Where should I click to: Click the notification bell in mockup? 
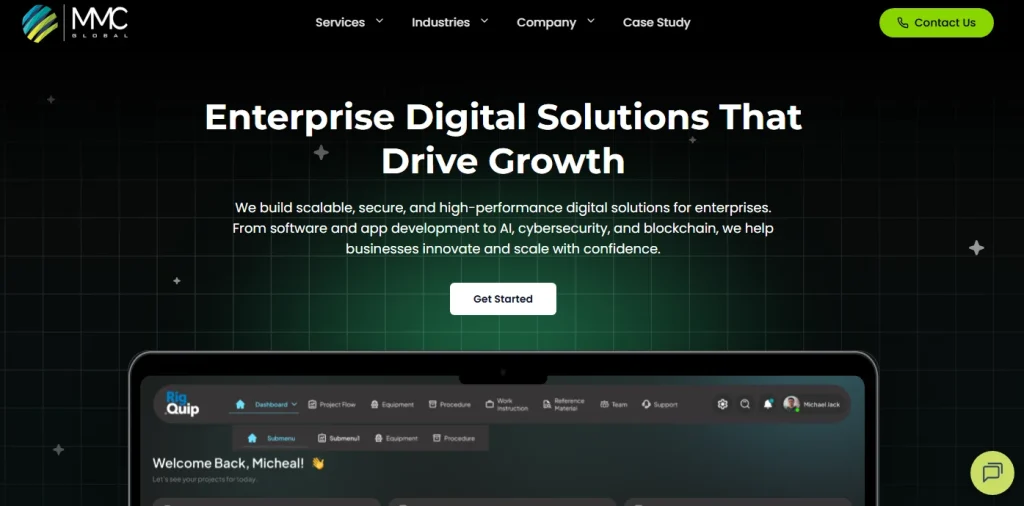click(768, 404)
